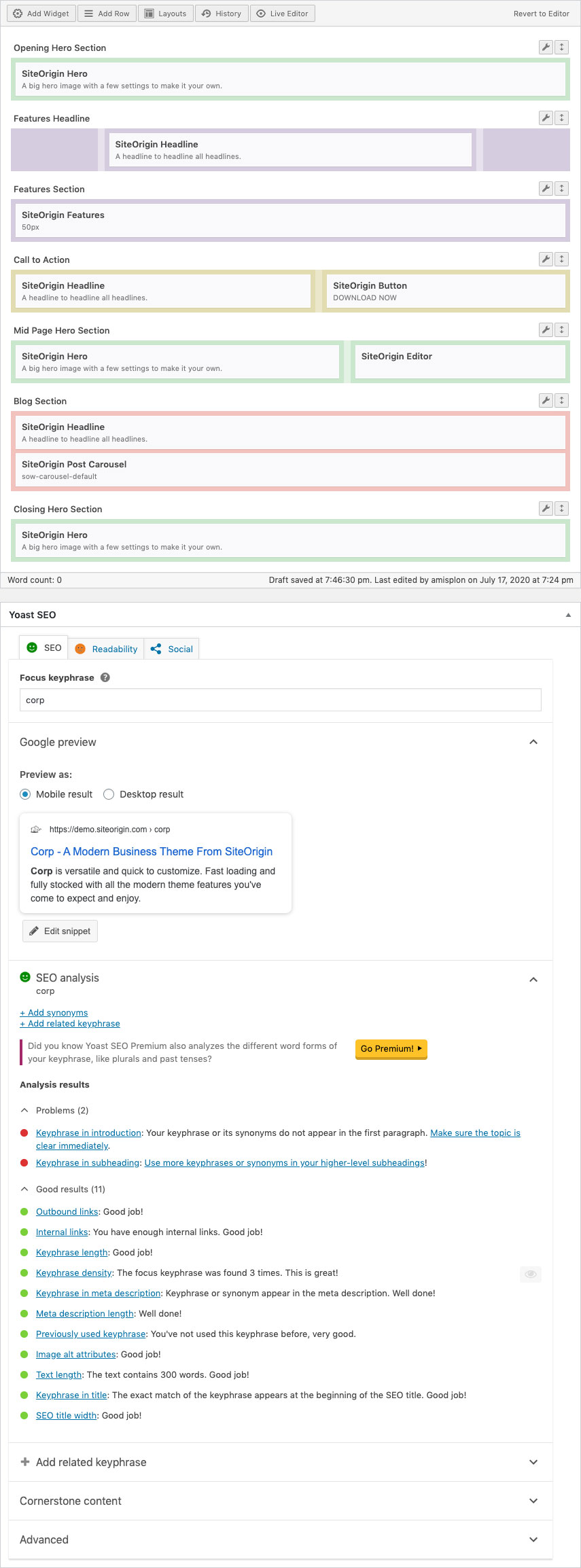Image resolution: width=581 pixels, height=1568 pixels.
Task: Switch to the Social tab
Action: click(x=172, y=649)
